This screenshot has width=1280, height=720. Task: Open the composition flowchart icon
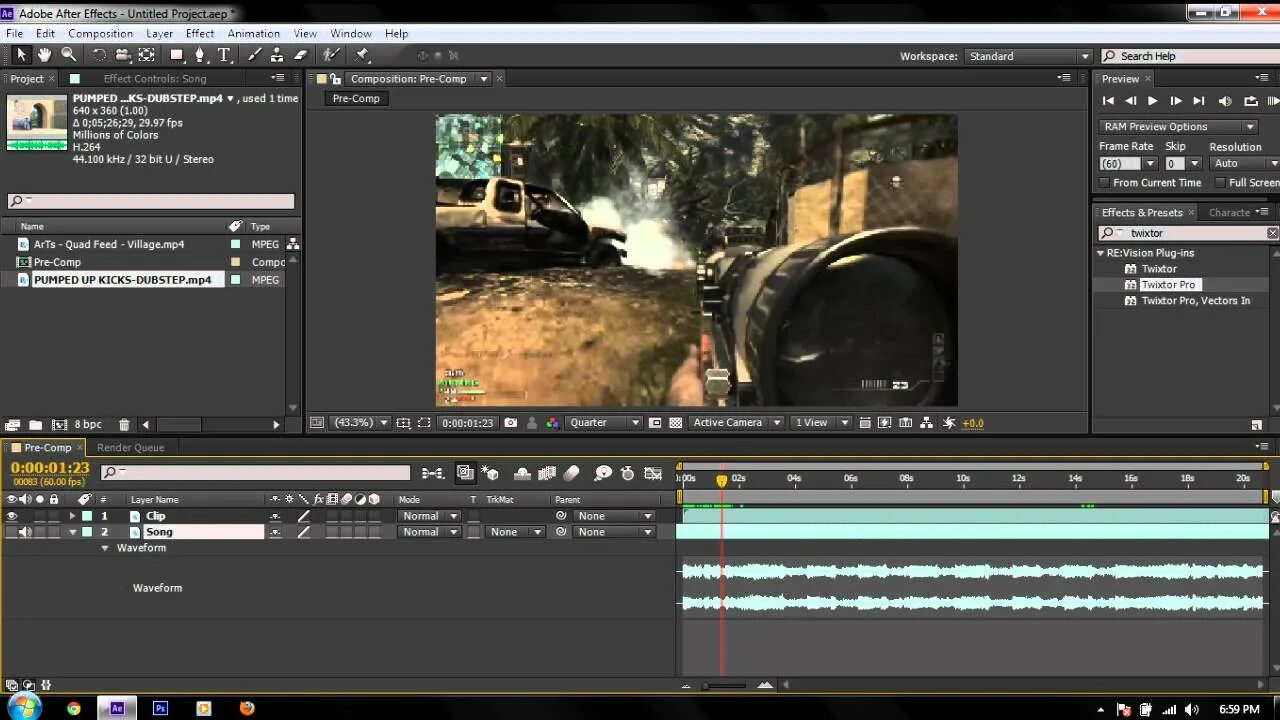click(927, 423)
